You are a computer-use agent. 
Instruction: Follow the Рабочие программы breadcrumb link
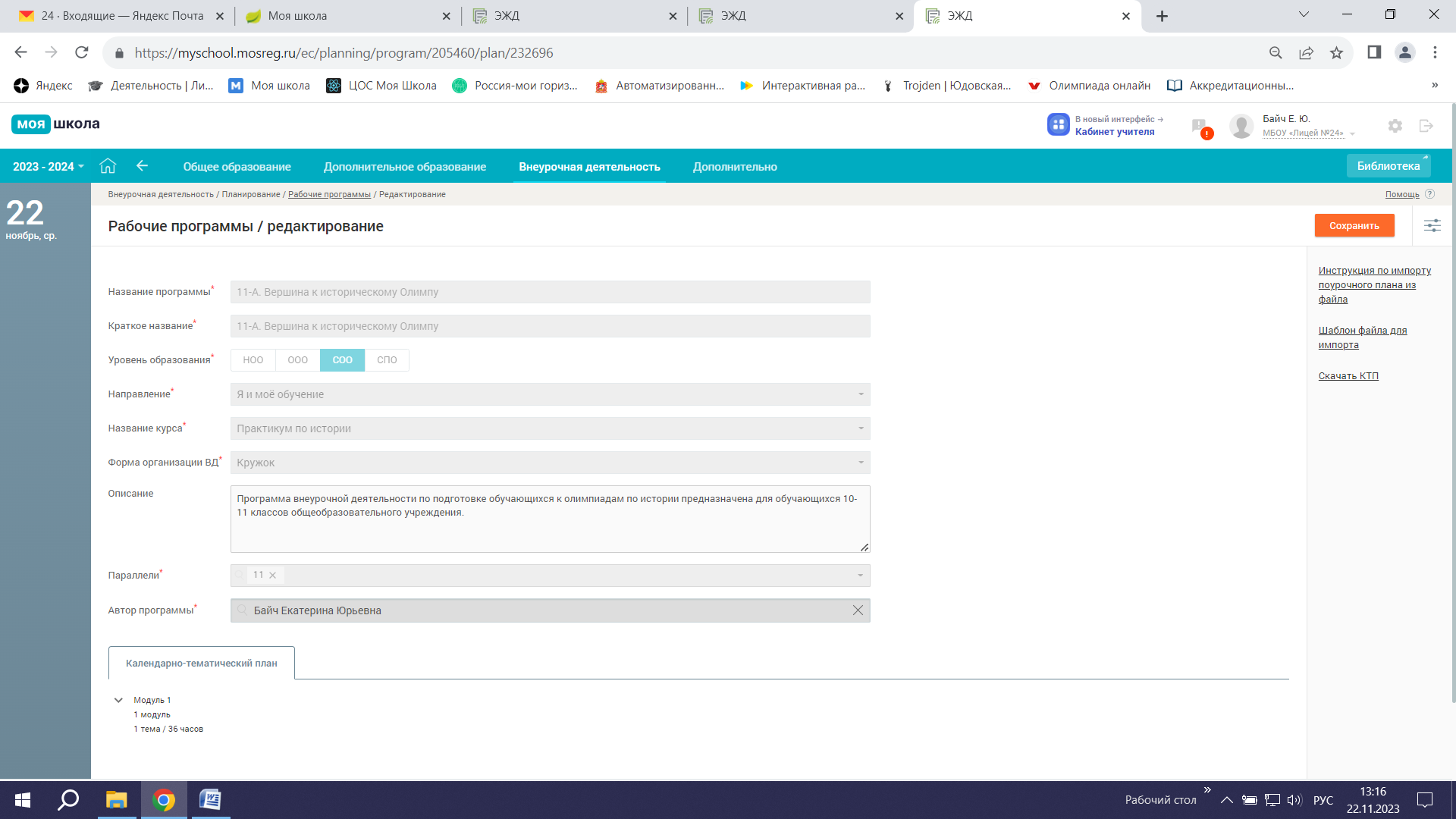329,195
